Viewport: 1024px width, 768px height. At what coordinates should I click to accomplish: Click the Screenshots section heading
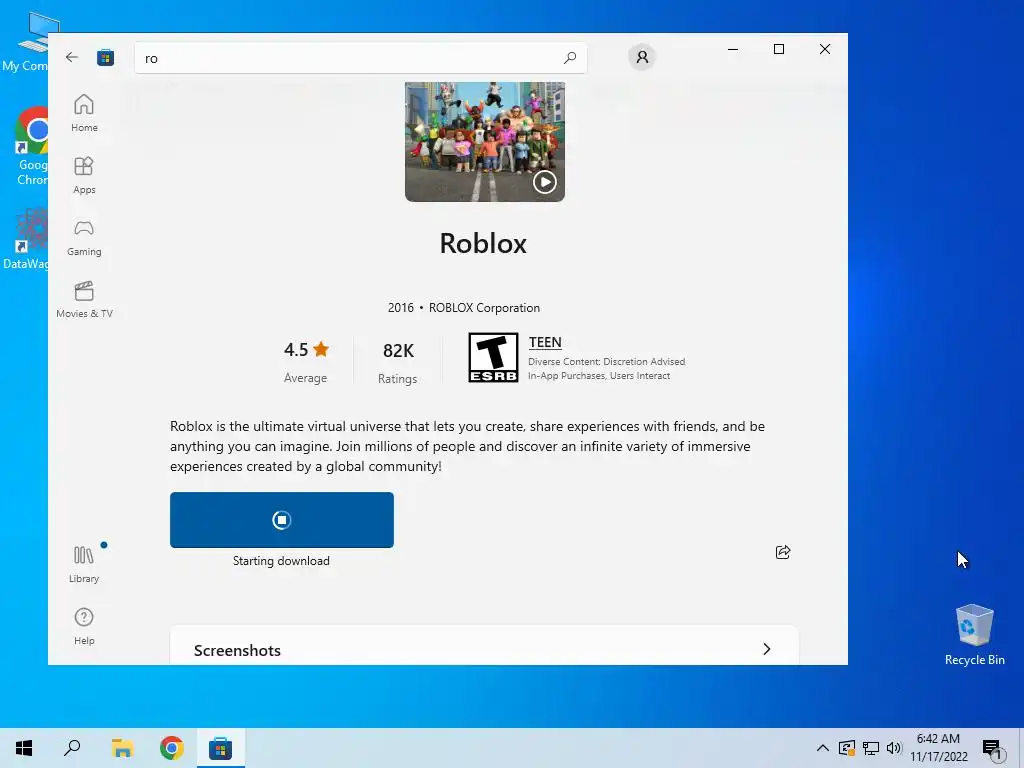pos(237,650)
